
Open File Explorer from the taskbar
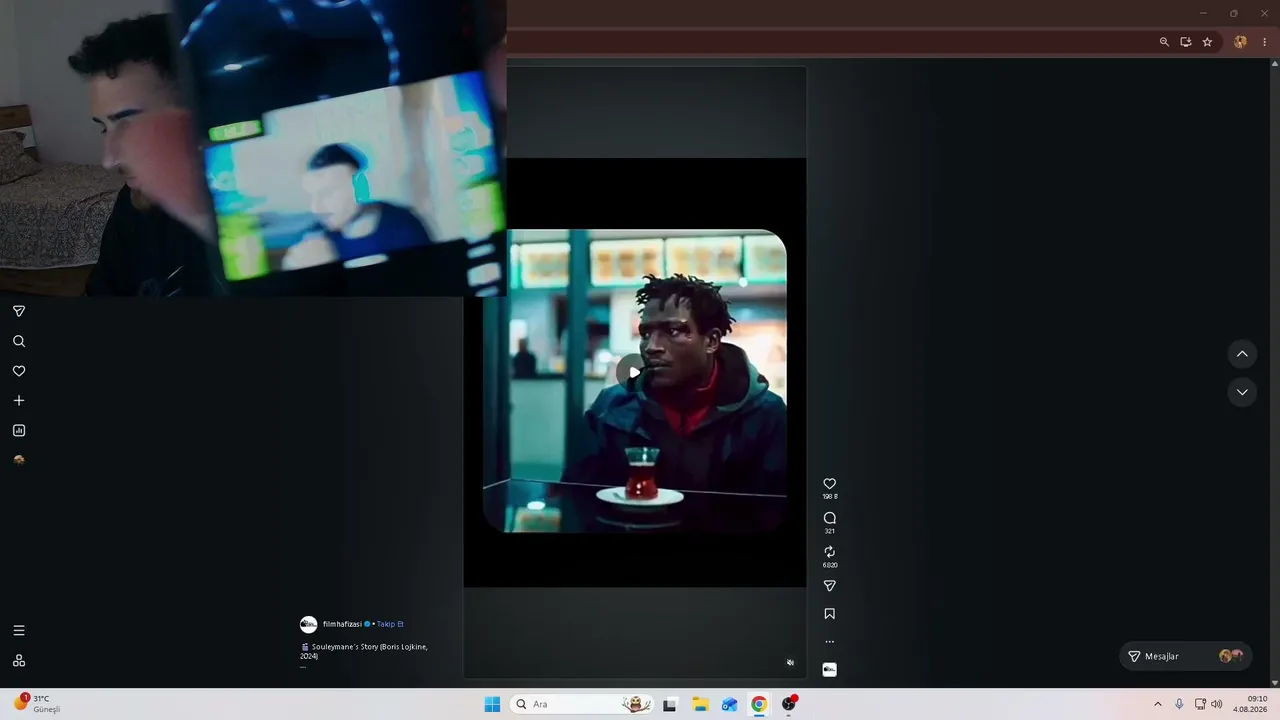700,704
